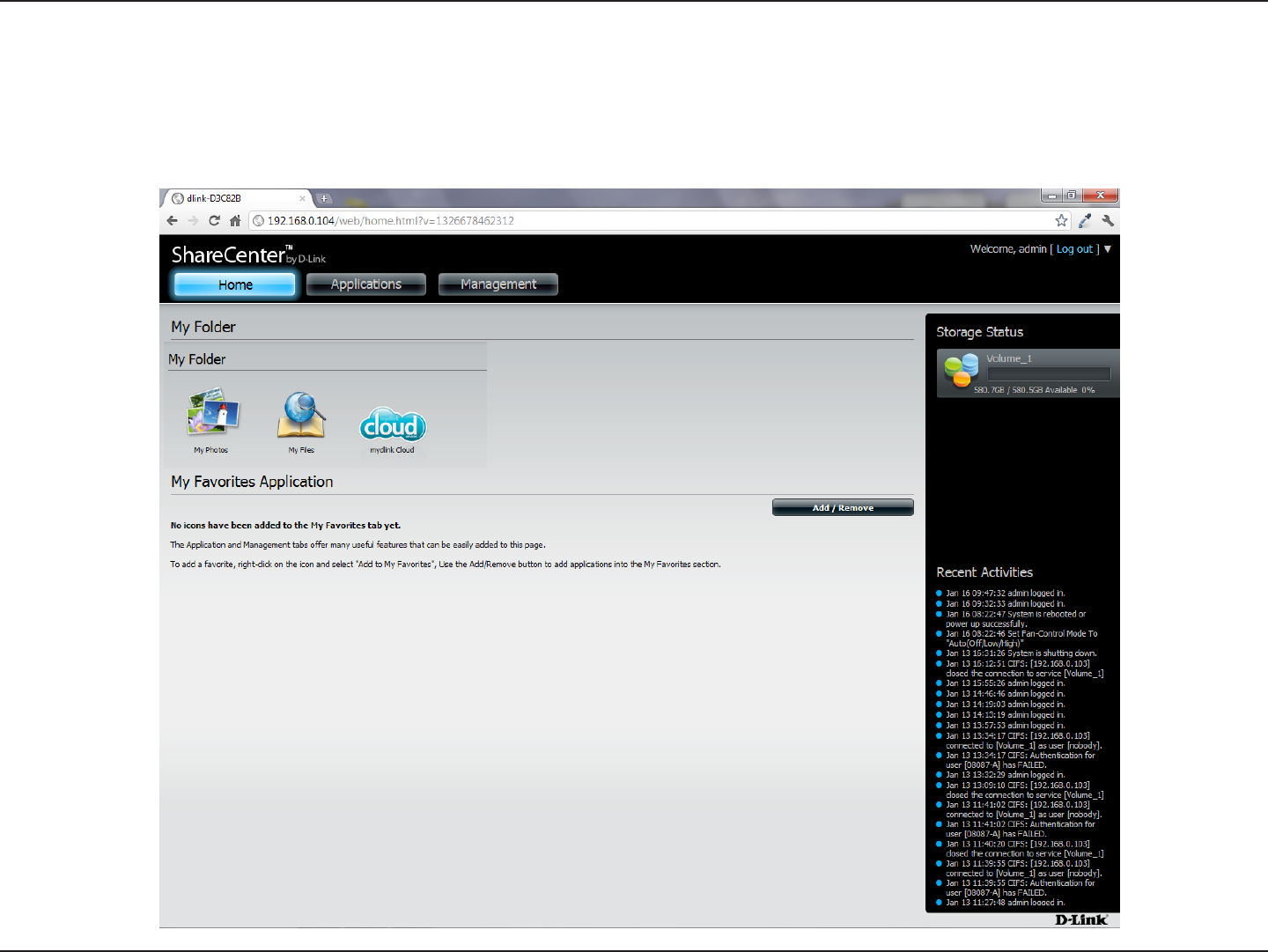This screenshot has width=1268, height=952.
Task: Select the dlink-D3C82B browser tab
Action: click(x=236, y=198)
